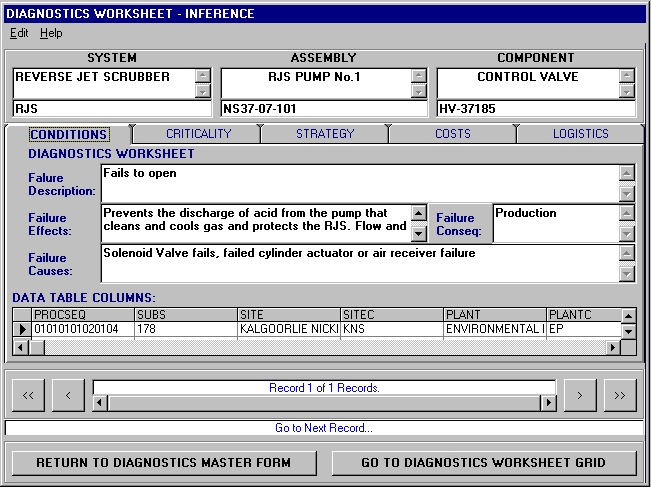Click the PROCSEQ column header
651x487 pixels.
(x=83, y=315)
